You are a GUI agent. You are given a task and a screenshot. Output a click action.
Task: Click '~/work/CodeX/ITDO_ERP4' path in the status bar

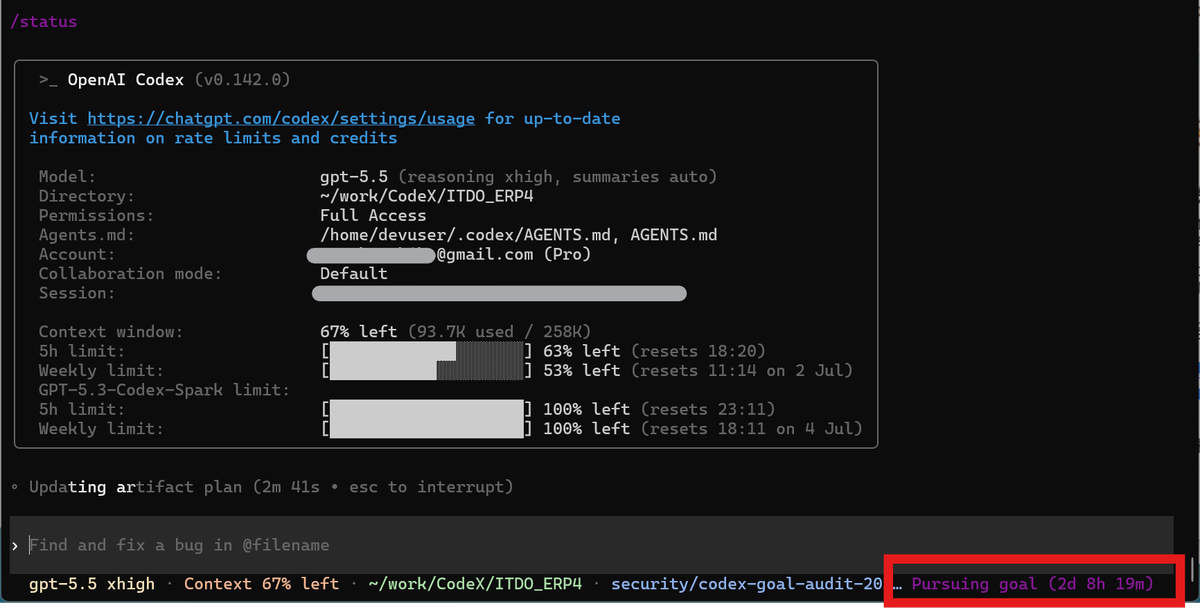click(475, 583)
